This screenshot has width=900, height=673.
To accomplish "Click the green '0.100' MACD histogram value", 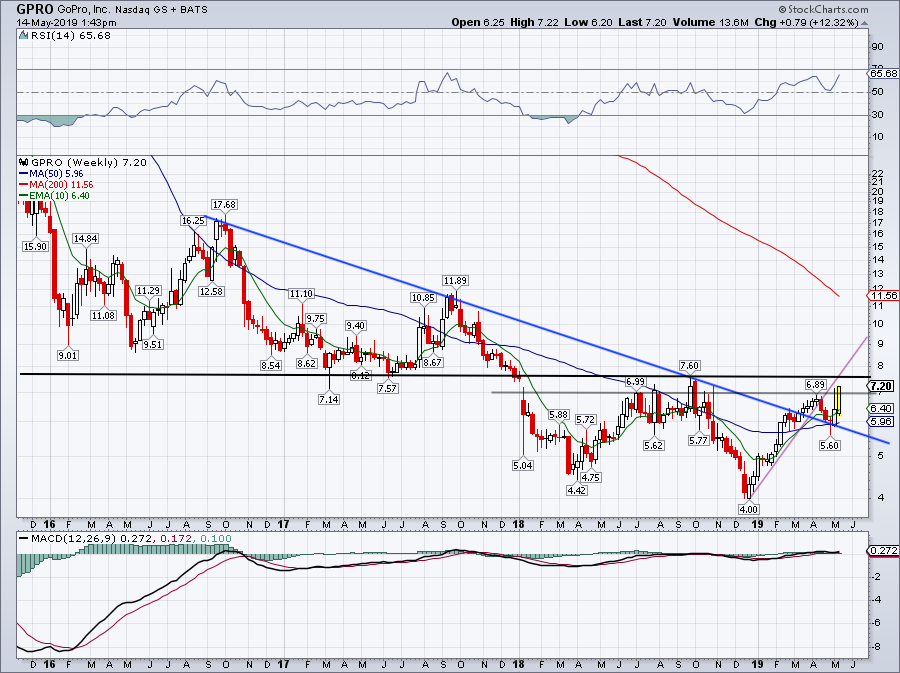I will pyautogui.click(x=216, y=539).
